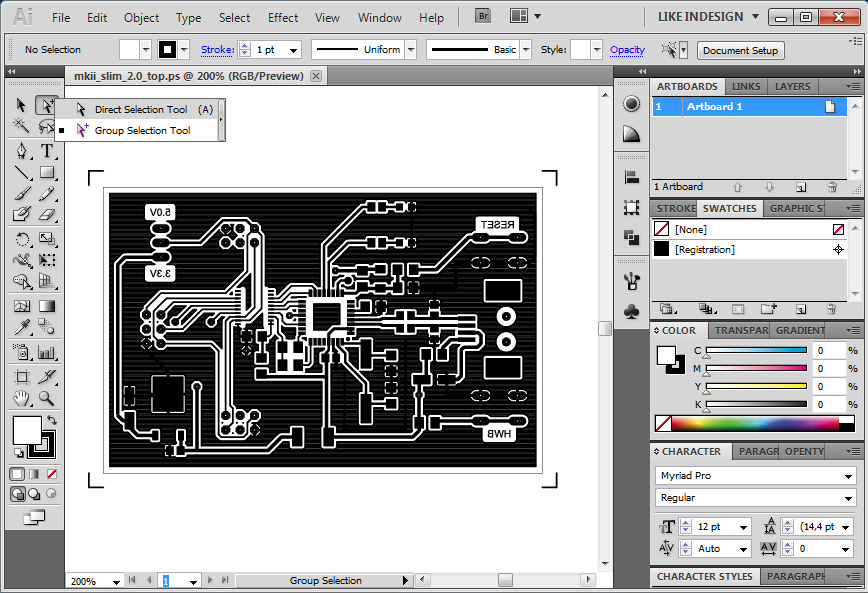Open the Stroke panel link

[x=218, y=50]
